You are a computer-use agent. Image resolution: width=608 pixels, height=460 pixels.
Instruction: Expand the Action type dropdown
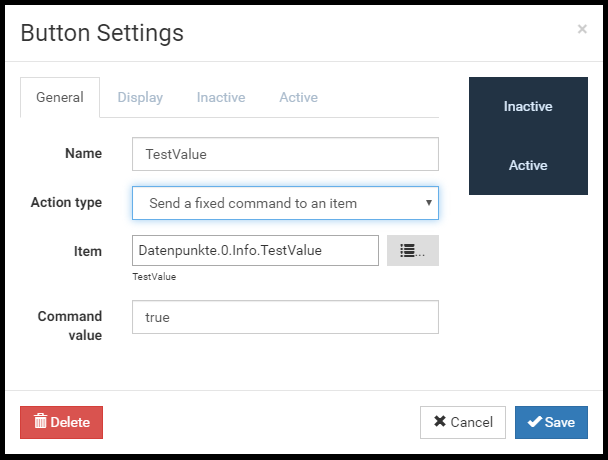[285, 203]
